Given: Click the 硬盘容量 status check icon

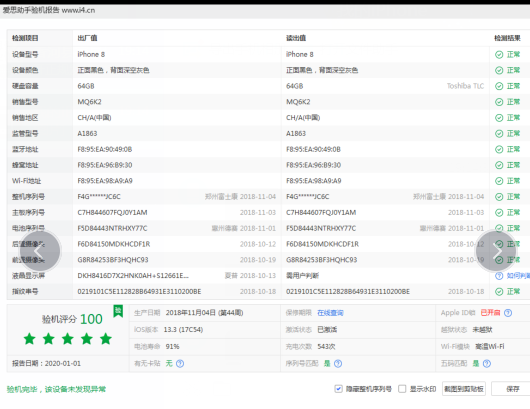Looking at the screenshot, I should click(499, 86).
